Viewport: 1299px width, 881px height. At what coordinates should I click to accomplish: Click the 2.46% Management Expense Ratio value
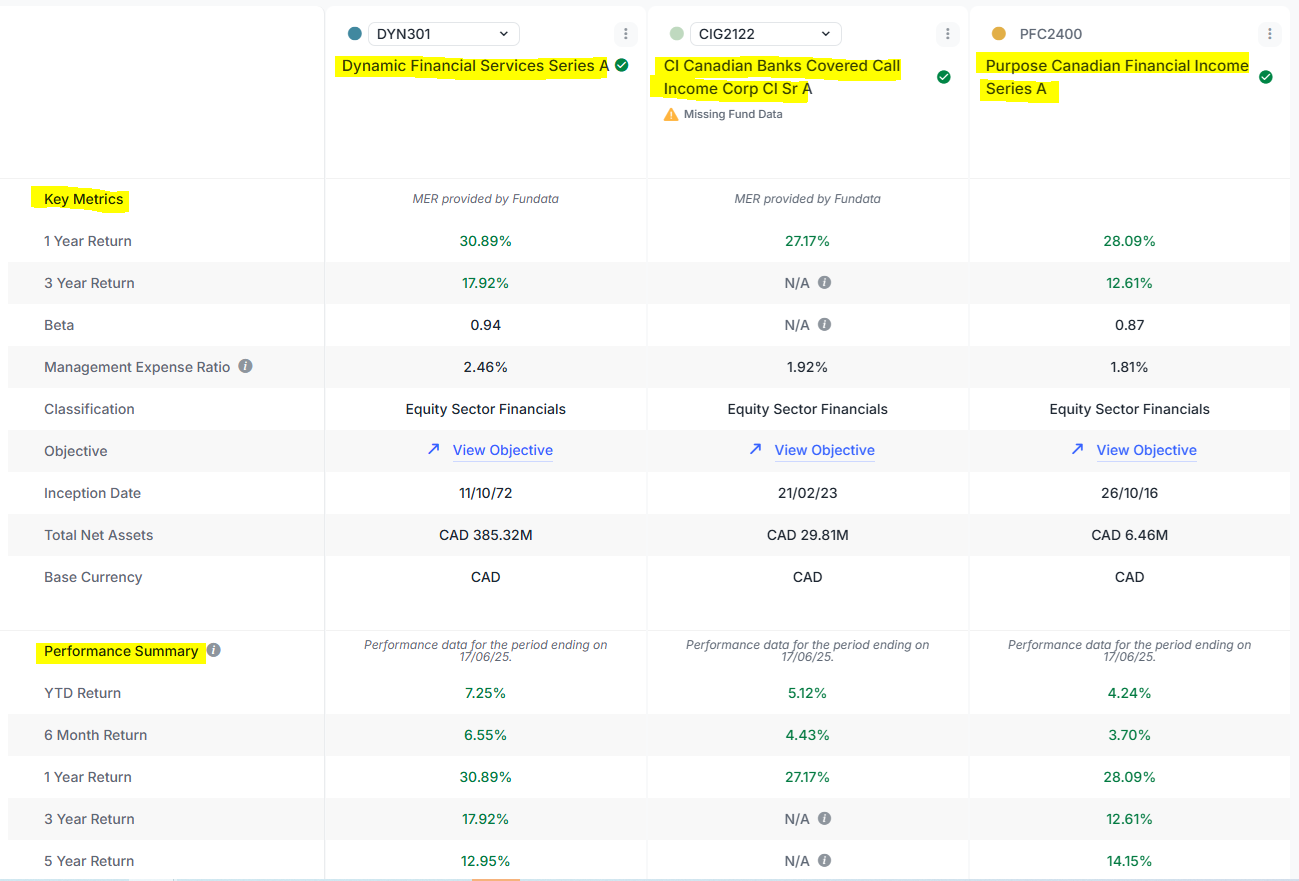click(x=486, y=367)
